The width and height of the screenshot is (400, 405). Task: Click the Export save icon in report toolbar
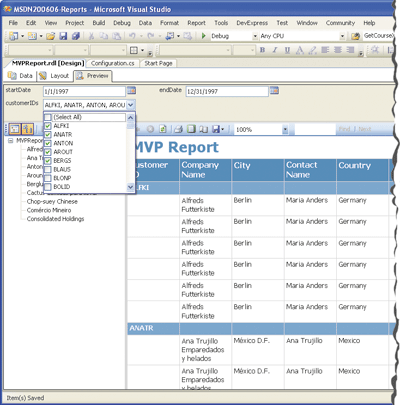pyautogui.click(x=216, y=129)
